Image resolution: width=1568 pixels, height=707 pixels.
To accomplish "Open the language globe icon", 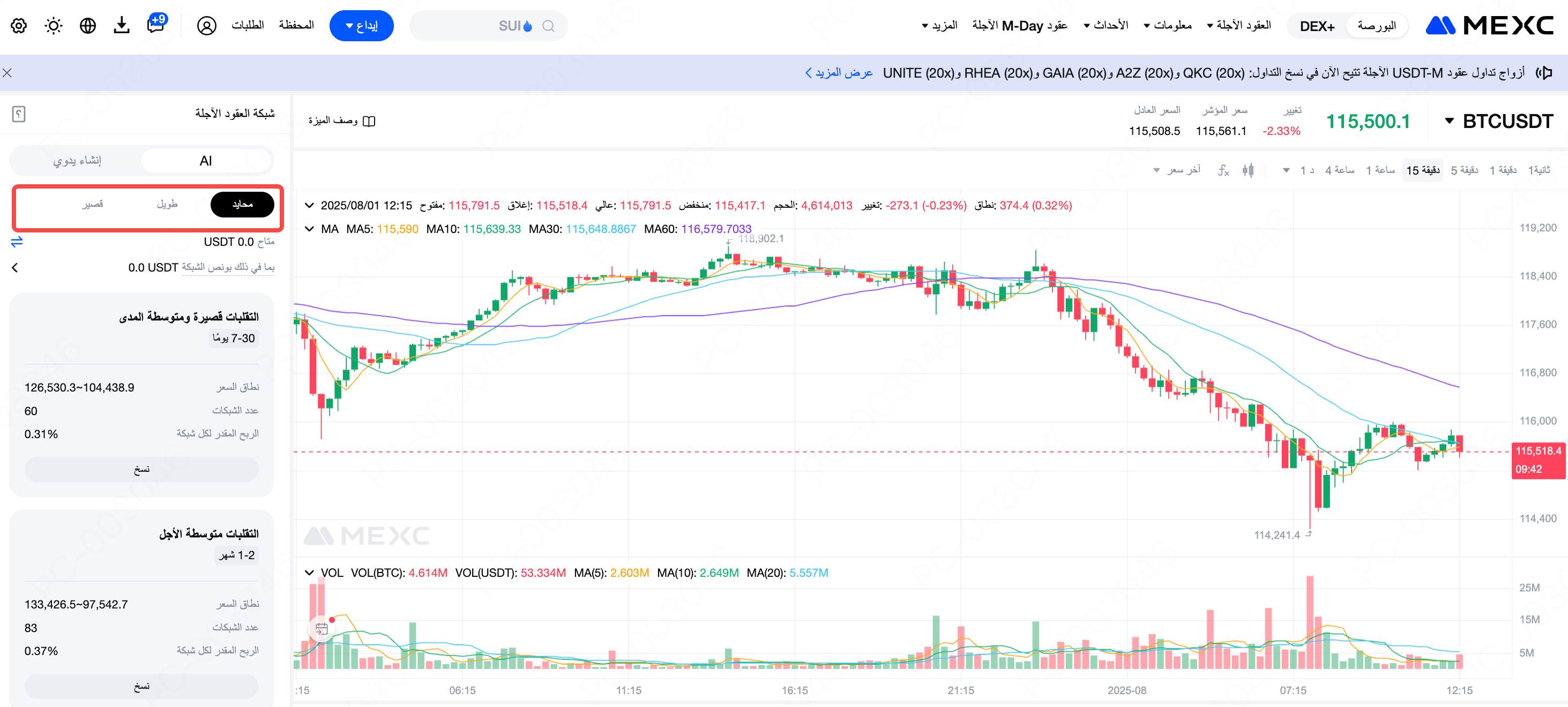I will pyautogui.click(x=88, y=26).
